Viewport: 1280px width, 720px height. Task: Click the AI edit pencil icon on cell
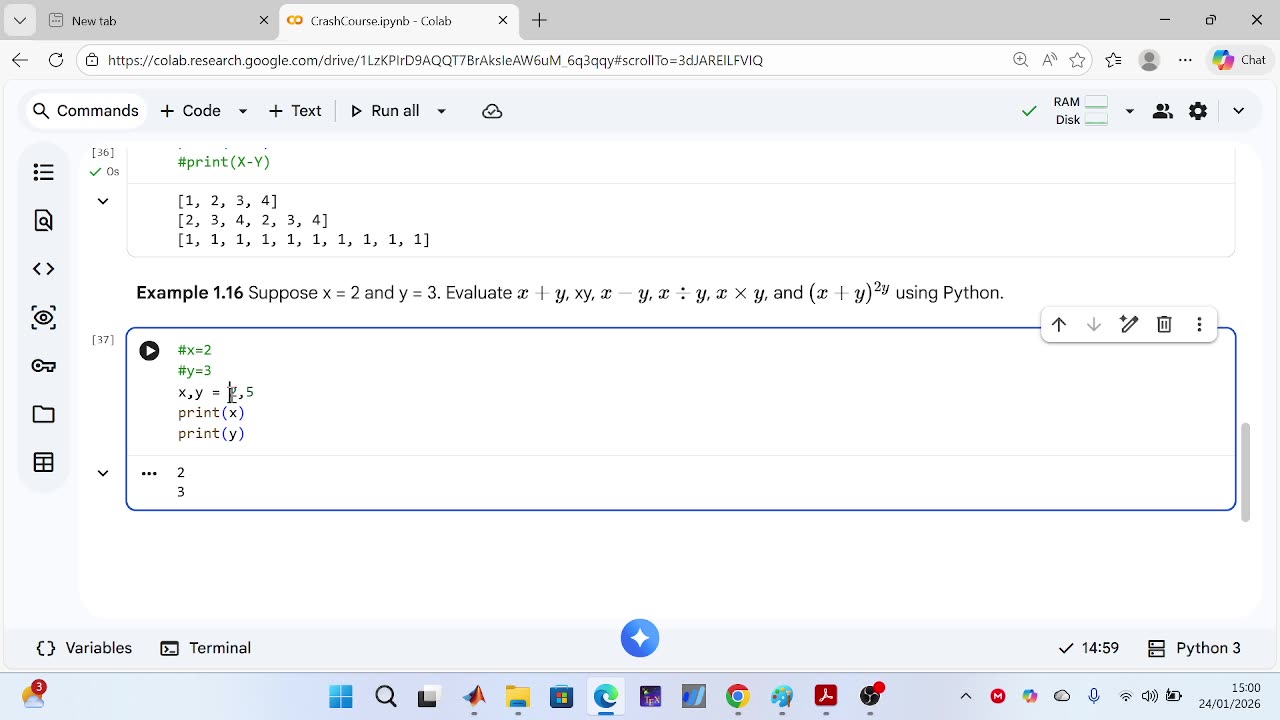pyautogui.click(x=1129, y=324)
